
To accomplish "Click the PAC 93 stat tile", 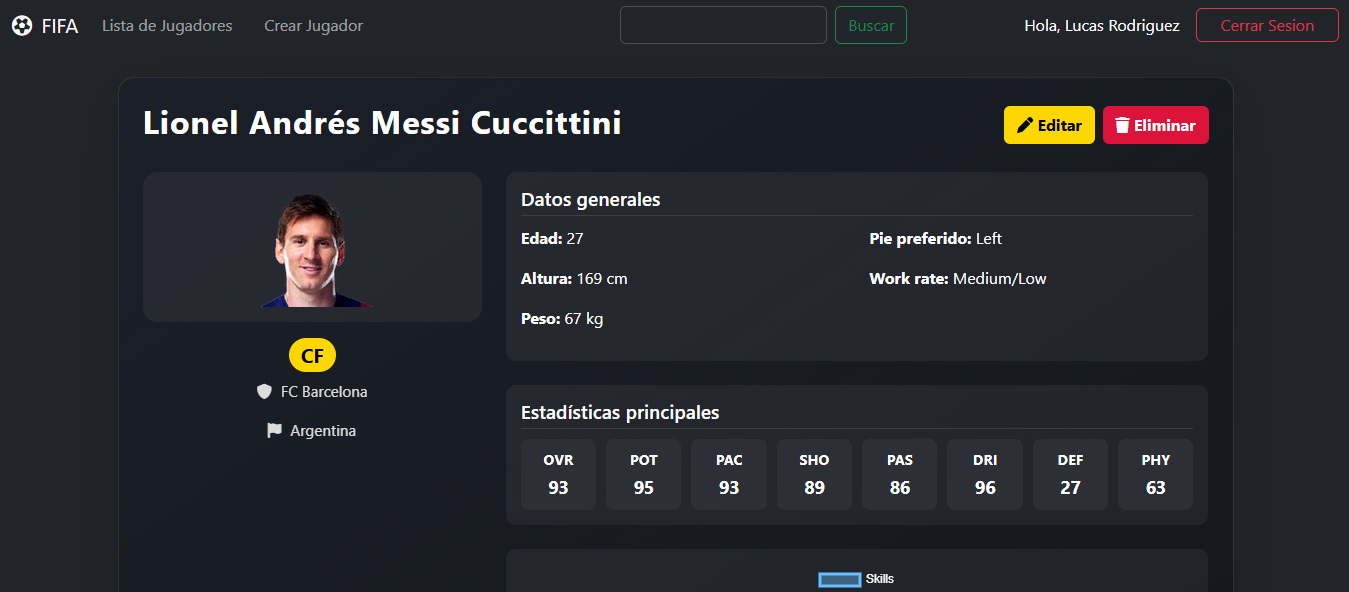I will coord(729,474).
